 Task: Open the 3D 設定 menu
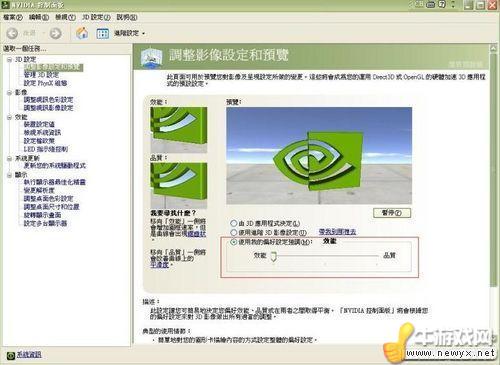[96, 17]
